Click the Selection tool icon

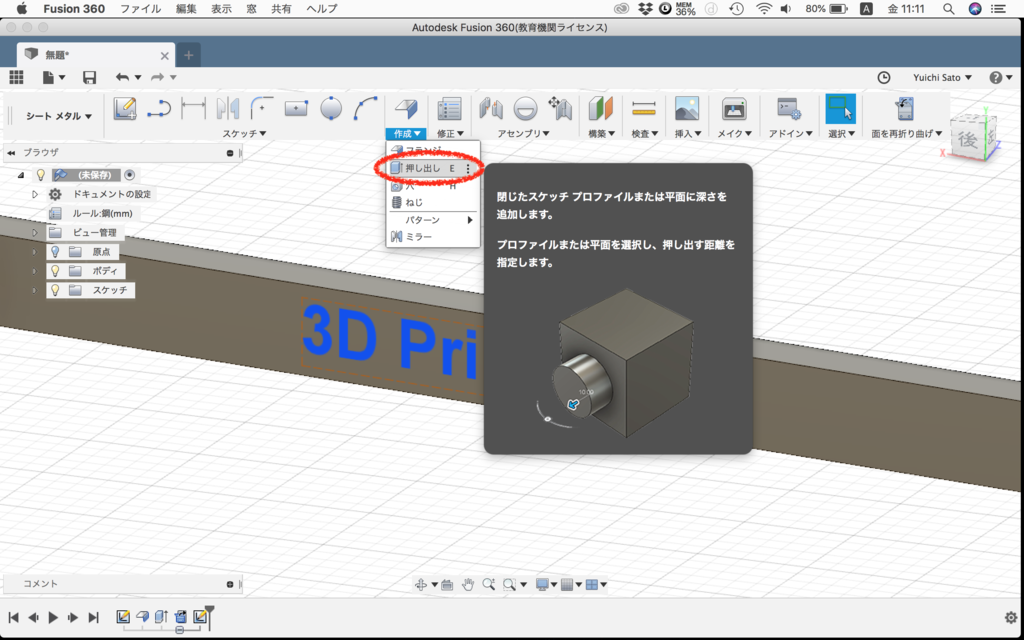[840, 106]
